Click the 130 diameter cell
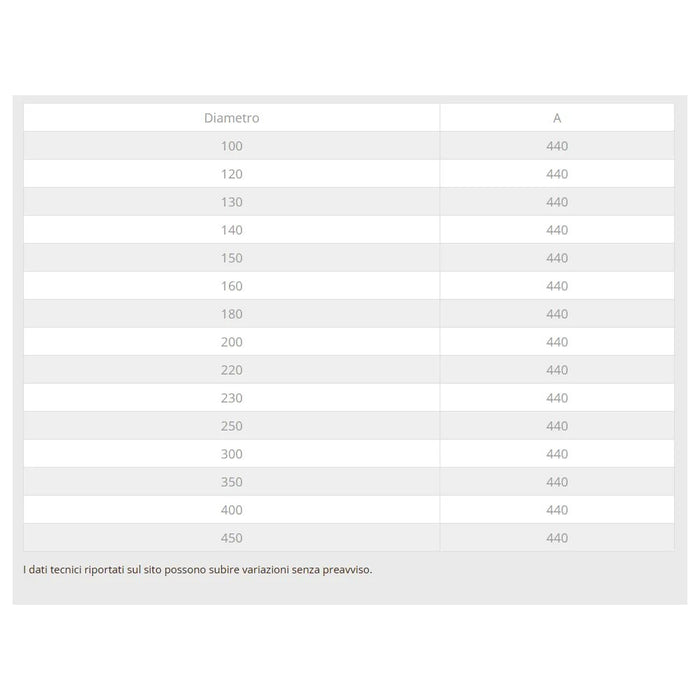The image size is (700, 700). (x=231, y=202)
